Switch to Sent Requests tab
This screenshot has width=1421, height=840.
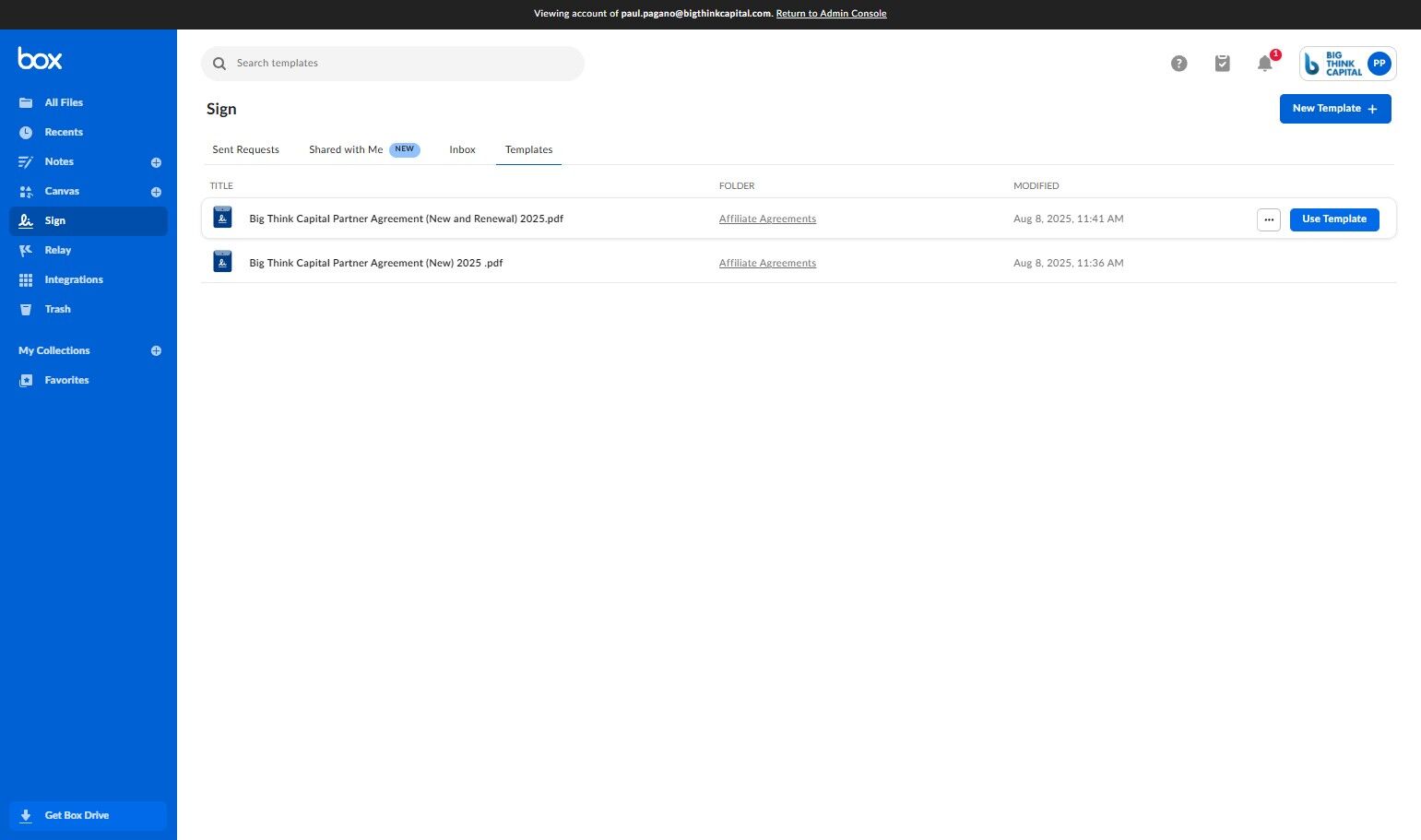[245, 149]
